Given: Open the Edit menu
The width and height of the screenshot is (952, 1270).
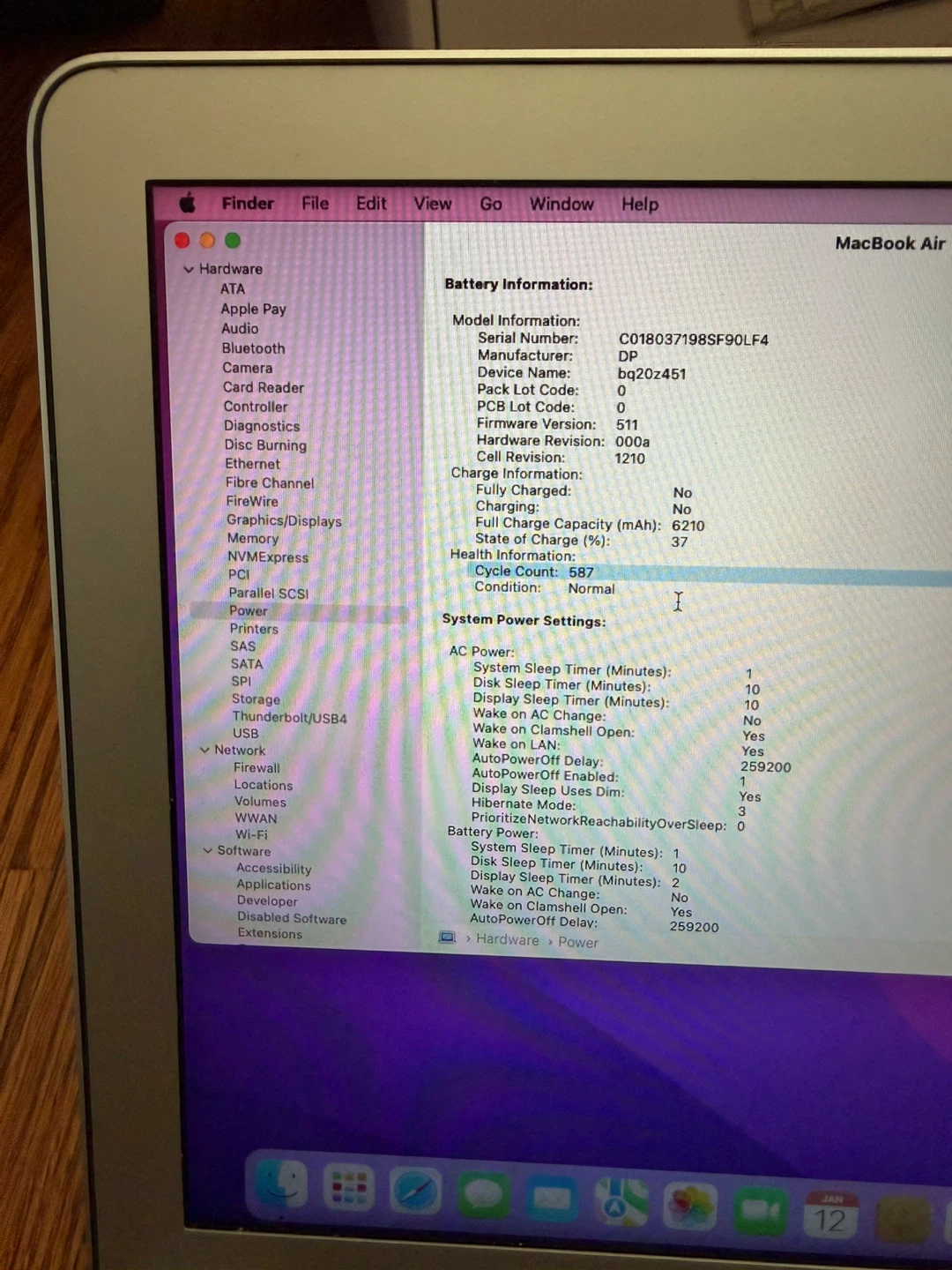Looking at the screenshot, I should pyautogui.click(x=371, y=204).
